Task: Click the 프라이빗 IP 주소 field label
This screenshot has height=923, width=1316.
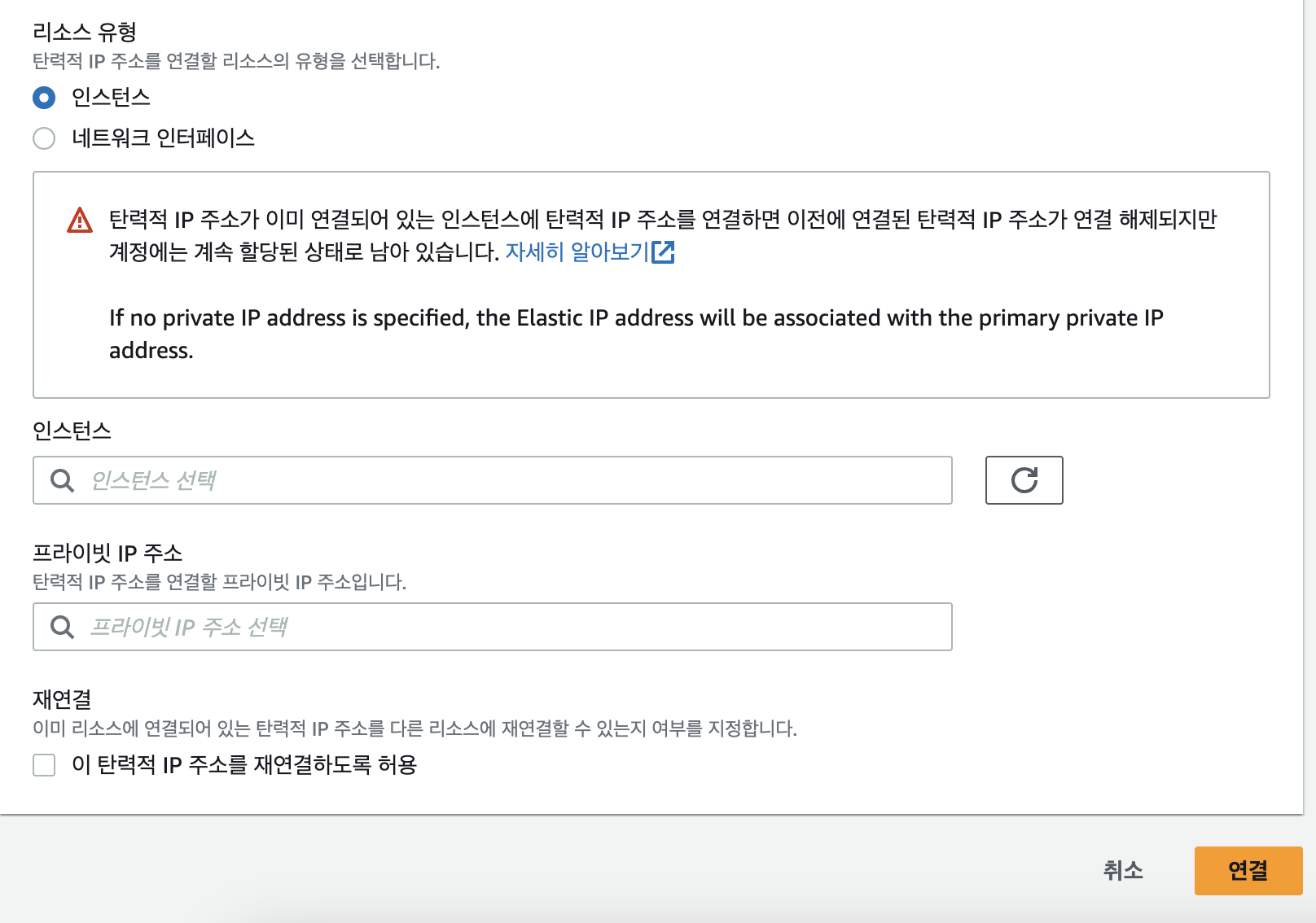Action: [107, 553]
